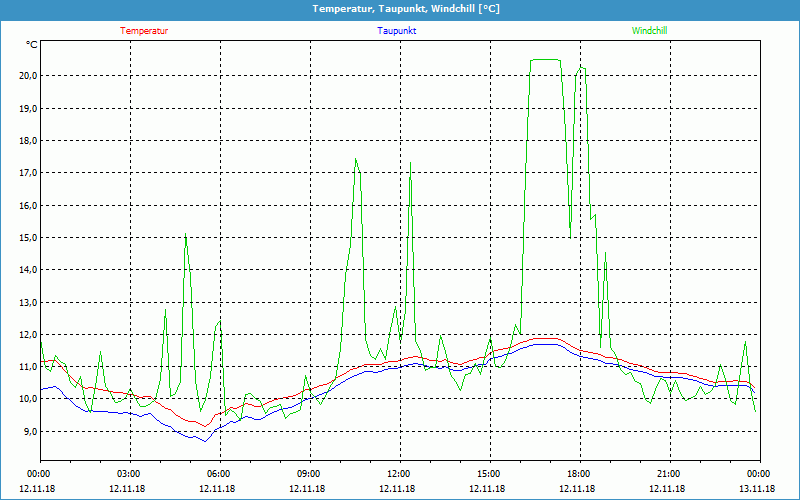Click the green Windchill legend label
Viewport: 800px width, 500px height.
(649, 31)
